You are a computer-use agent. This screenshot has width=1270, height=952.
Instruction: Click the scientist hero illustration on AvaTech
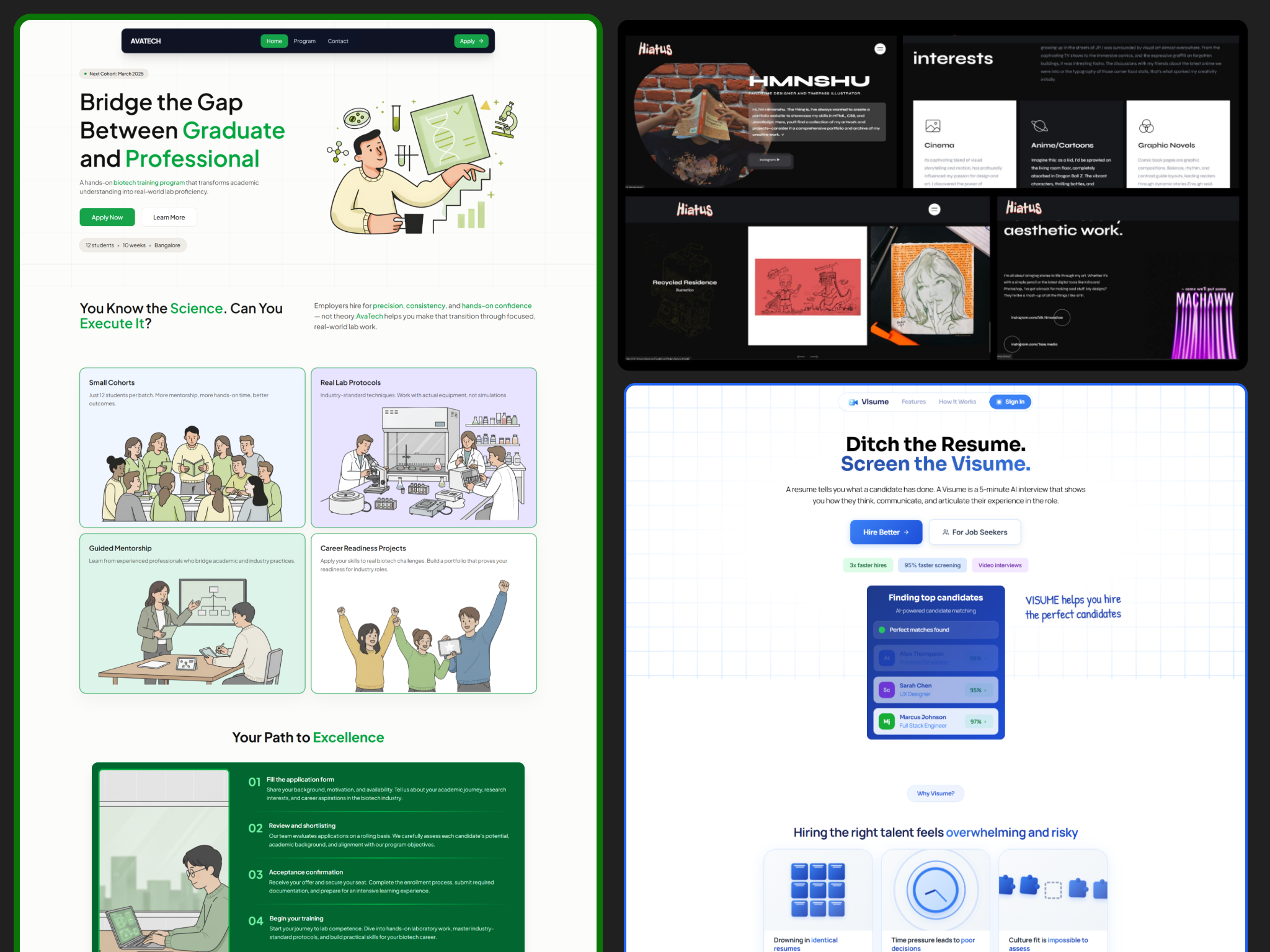(422, 164)
